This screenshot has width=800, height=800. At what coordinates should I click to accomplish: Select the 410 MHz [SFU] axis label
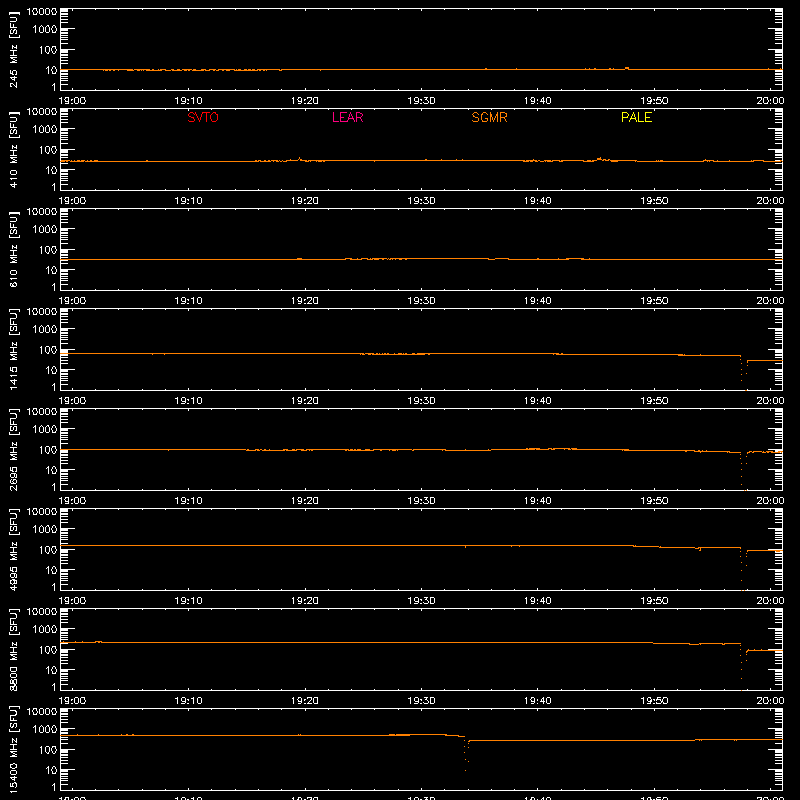pyautogui.click(x=14, y=150)
